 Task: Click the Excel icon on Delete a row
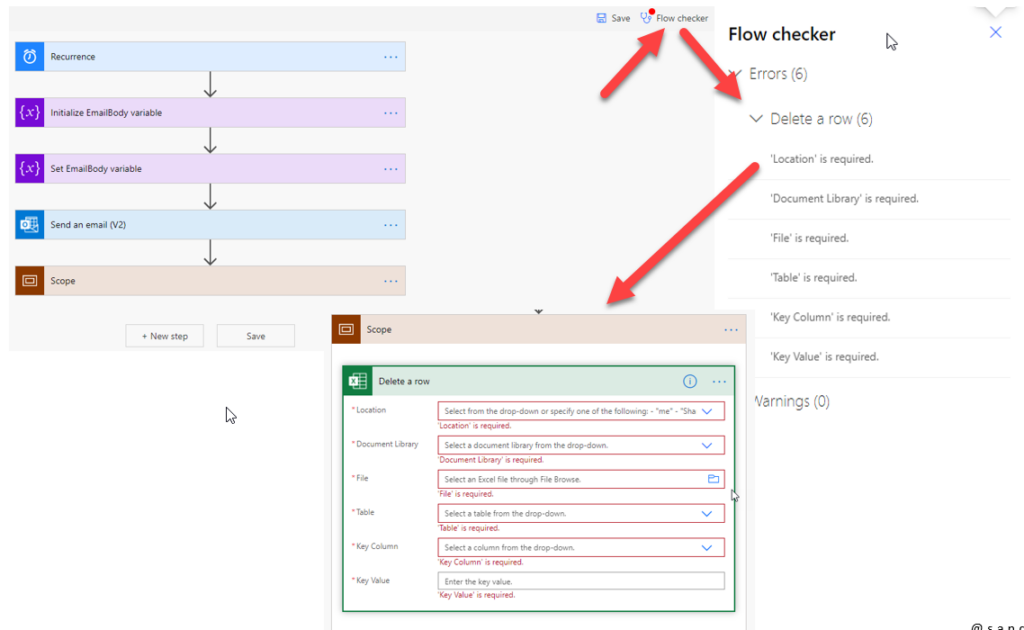pos(357,381)
